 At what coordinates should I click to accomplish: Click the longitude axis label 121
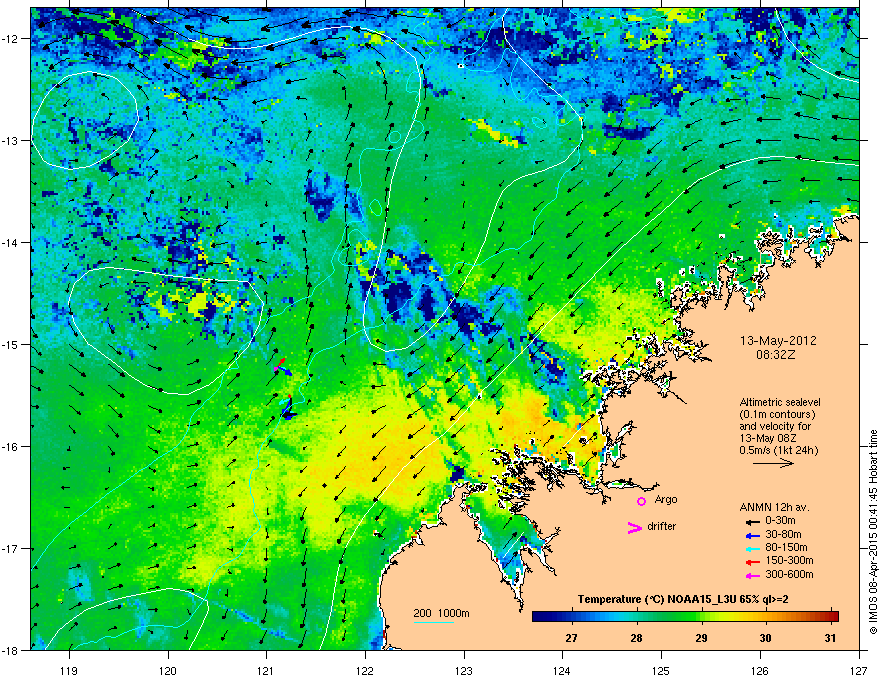(266, 670)
